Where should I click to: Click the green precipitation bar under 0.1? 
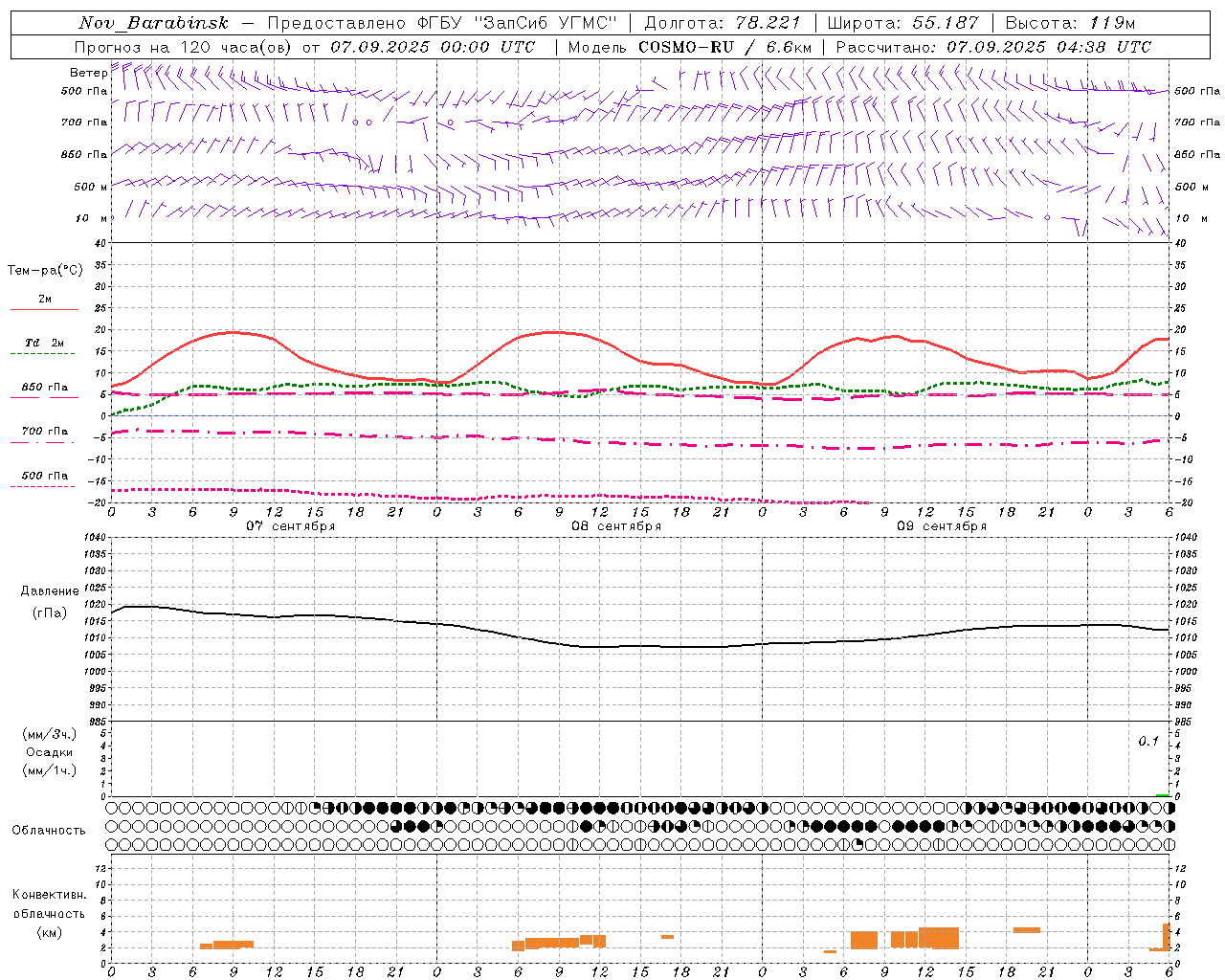(1162, 794)
